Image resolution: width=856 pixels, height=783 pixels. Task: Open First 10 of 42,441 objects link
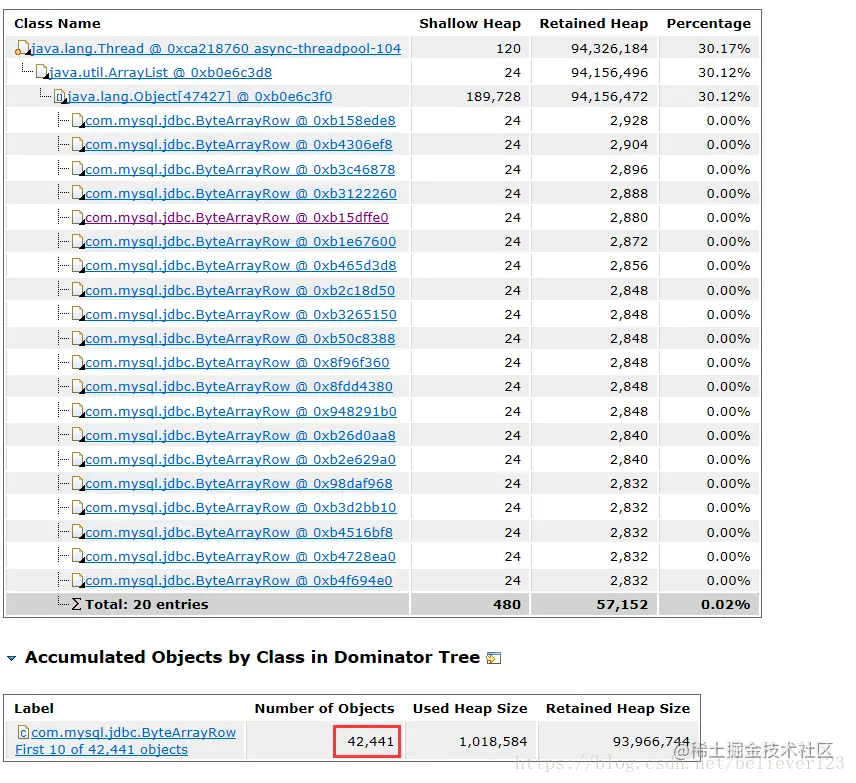point(102,750)
